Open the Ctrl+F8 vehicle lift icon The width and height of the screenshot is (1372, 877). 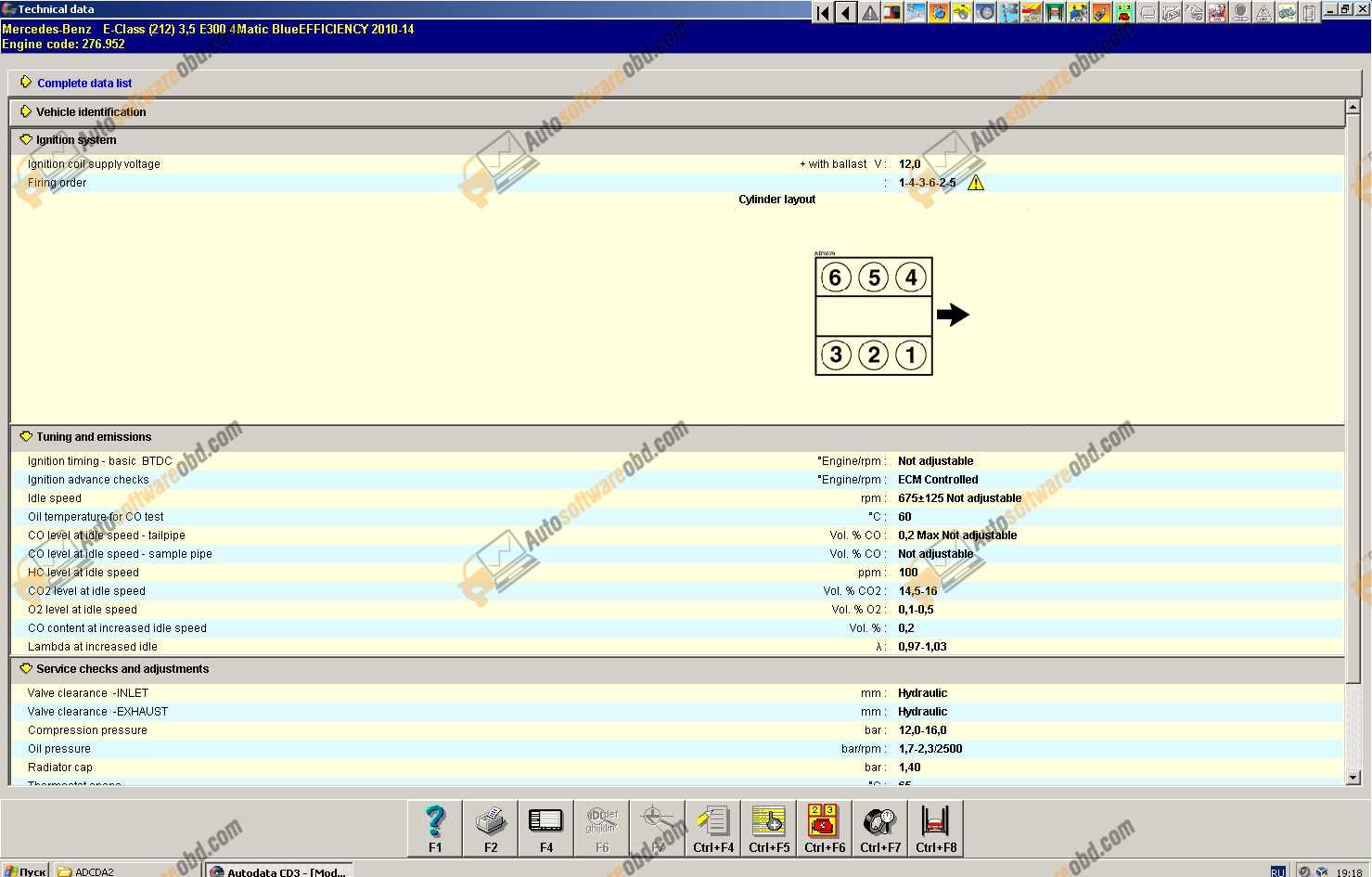coord(936,828)
